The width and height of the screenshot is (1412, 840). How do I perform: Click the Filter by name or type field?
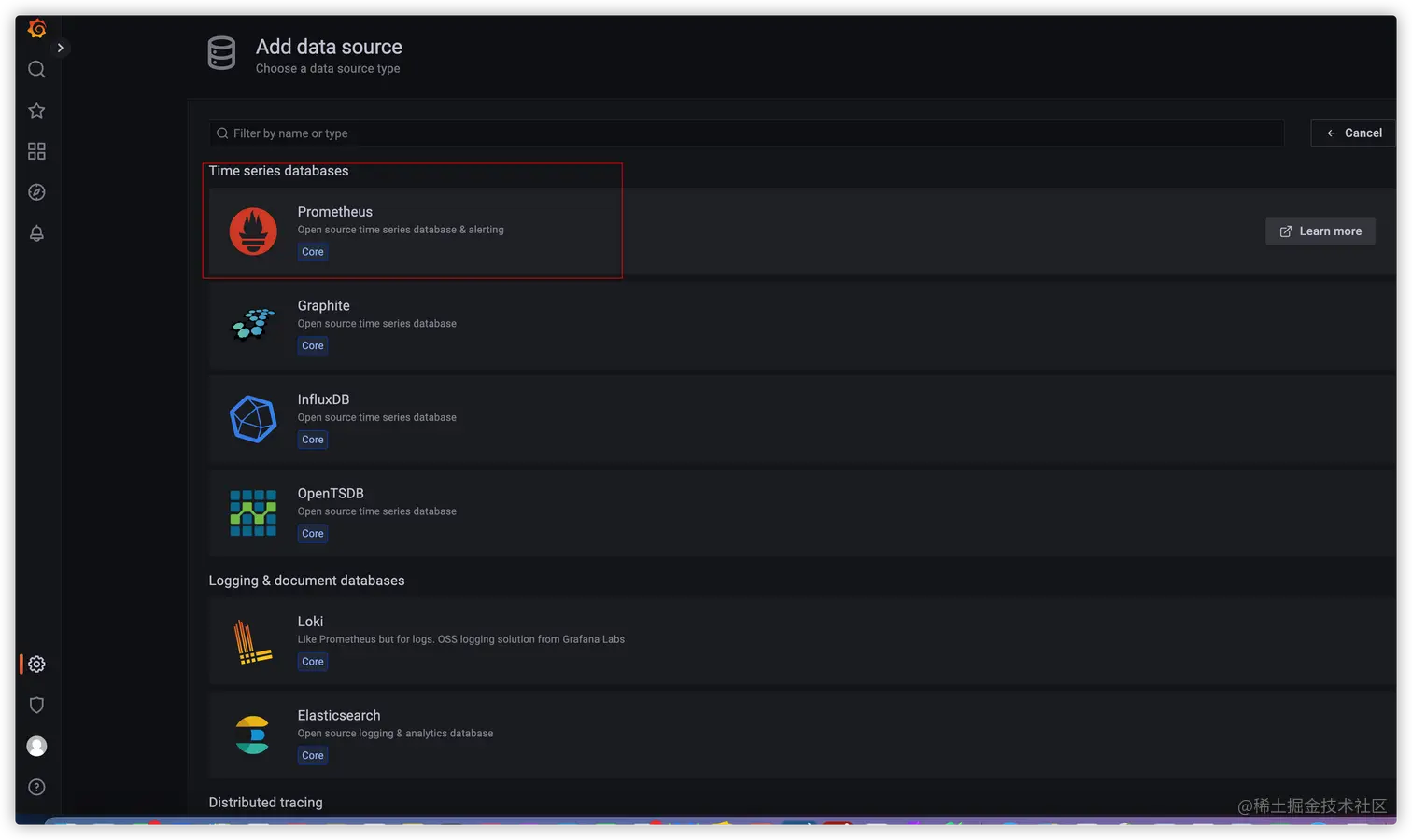pos(746,133)
